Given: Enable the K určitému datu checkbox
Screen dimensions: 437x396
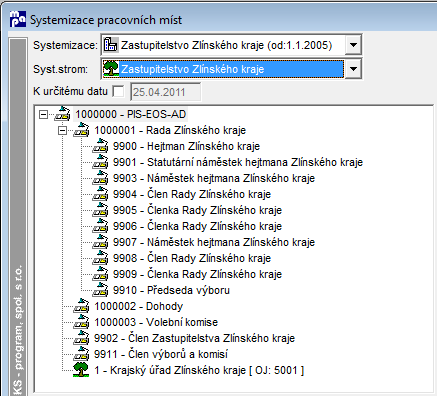Looking at the screenshot, I should click(x=118, y=91).
